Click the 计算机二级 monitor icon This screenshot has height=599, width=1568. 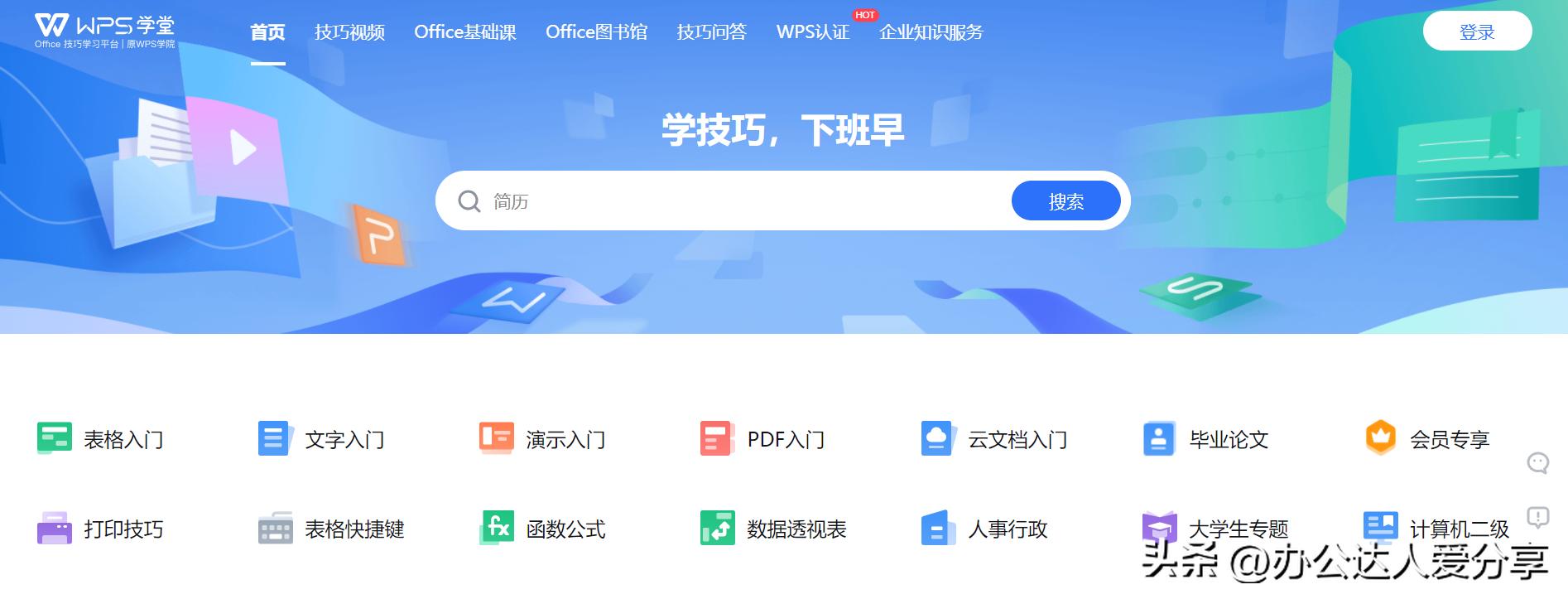tap(1380, 525)
